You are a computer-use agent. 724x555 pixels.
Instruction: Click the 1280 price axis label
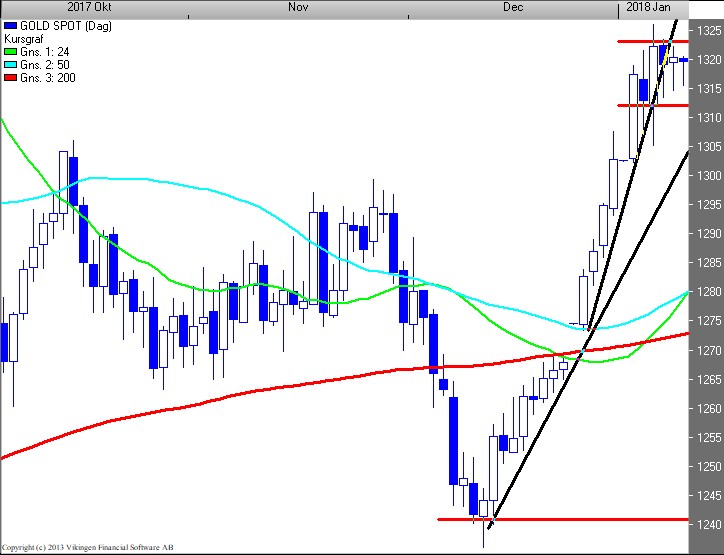709,292
